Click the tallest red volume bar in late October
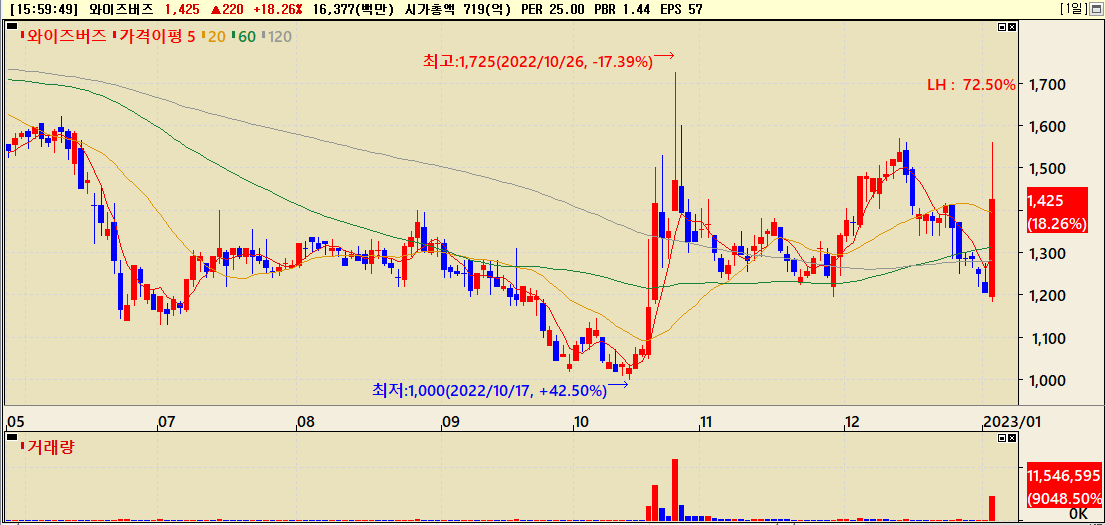 pos(674,490)
